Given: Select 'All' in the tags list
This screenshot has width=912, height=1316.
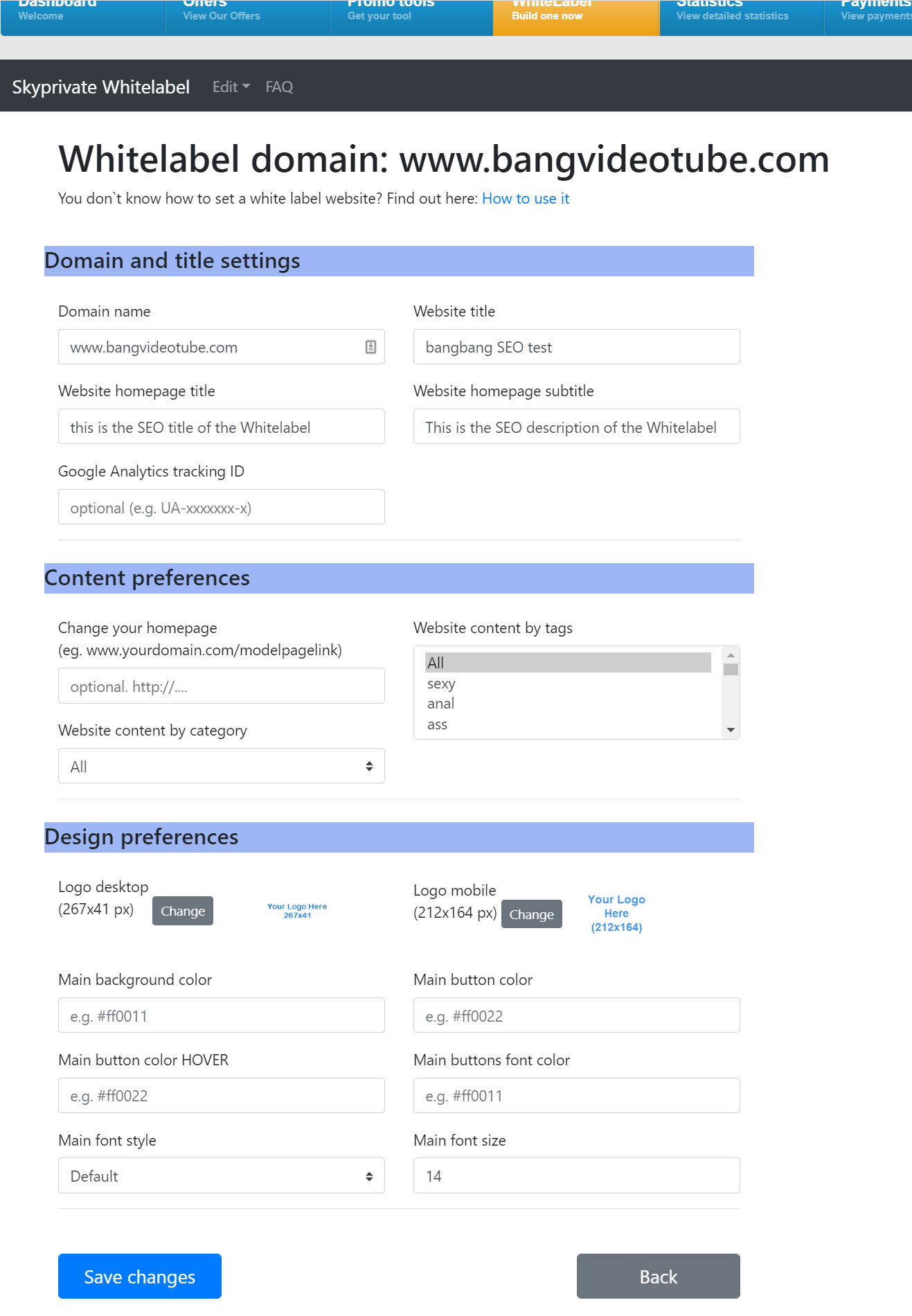Looking at the screenshot, I should coord(568,663).
